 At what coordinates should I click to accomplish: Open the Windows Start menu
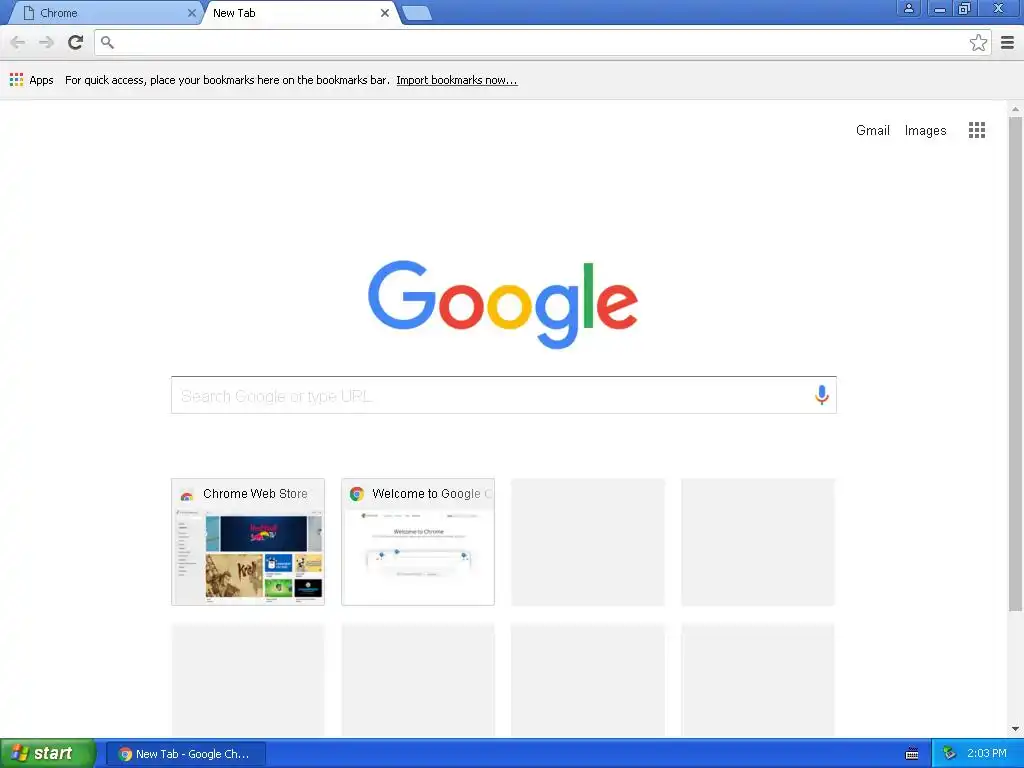(48, 754)
